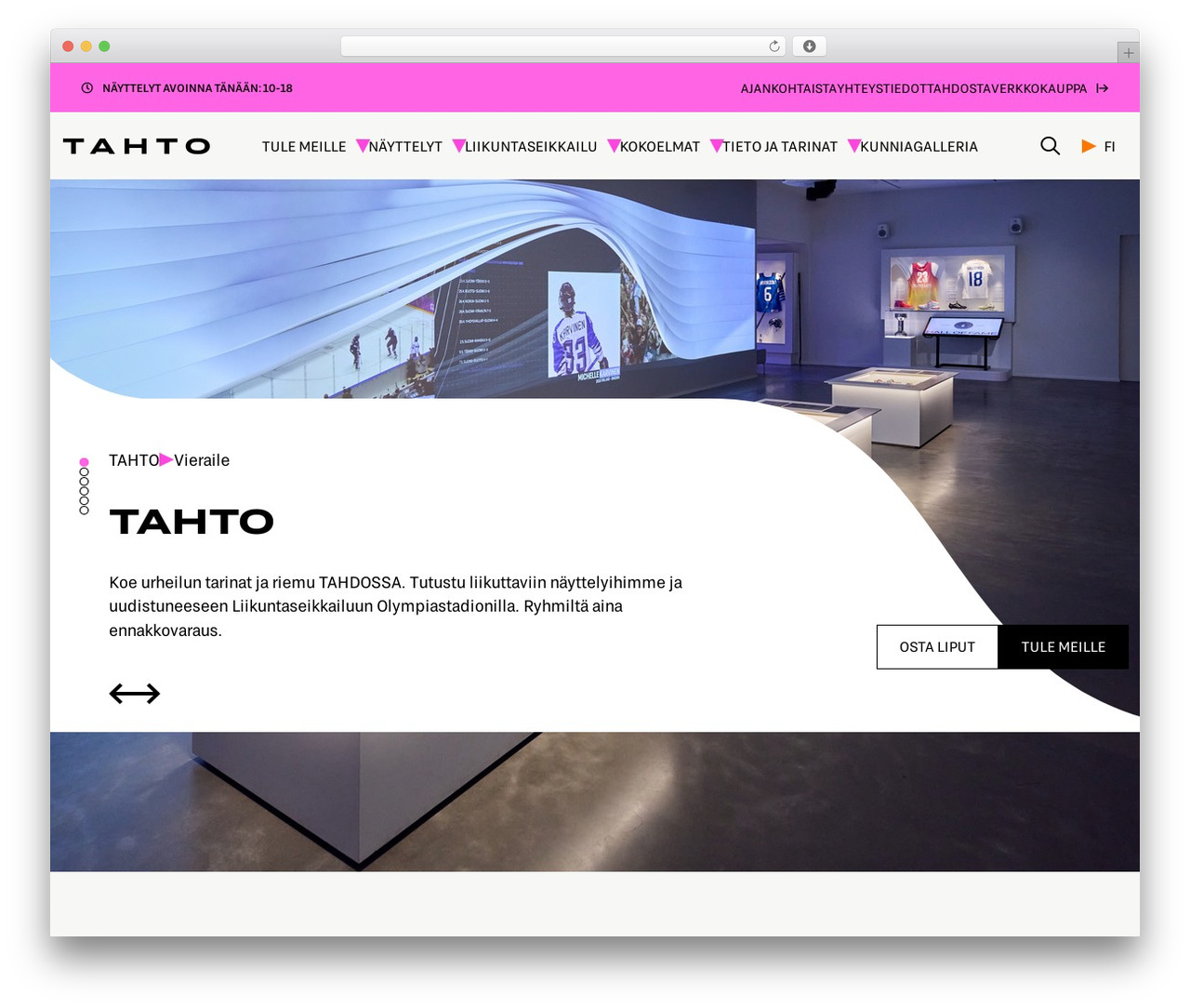Open the VERKKOKAUPPA link in pink bar
The width and height of the screenshot is (1190, 1008).
pos(1038,88)
